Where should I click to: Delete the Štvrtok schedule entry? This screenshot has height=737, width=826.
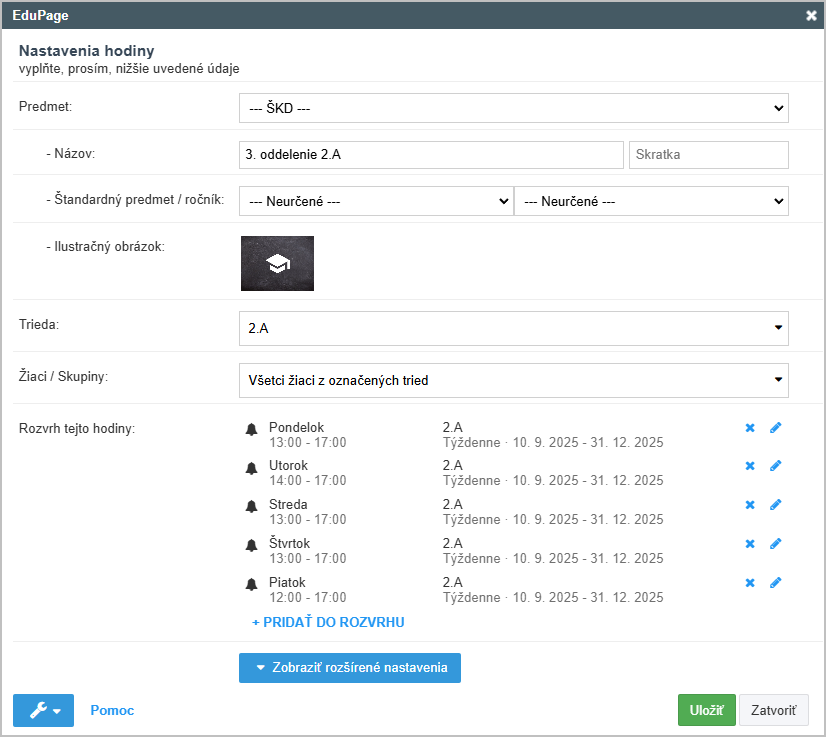(750, 544)
